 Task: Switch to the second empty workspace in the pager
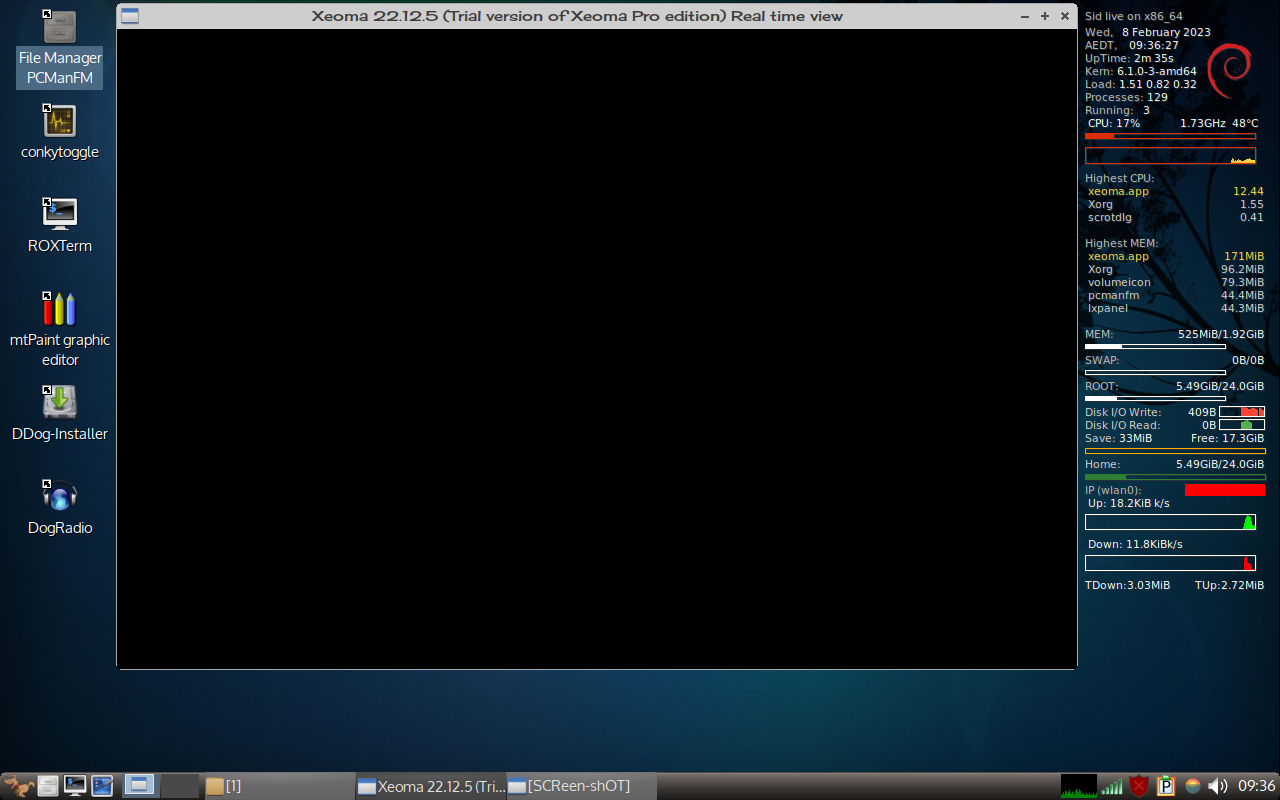[x=180, y=786]
